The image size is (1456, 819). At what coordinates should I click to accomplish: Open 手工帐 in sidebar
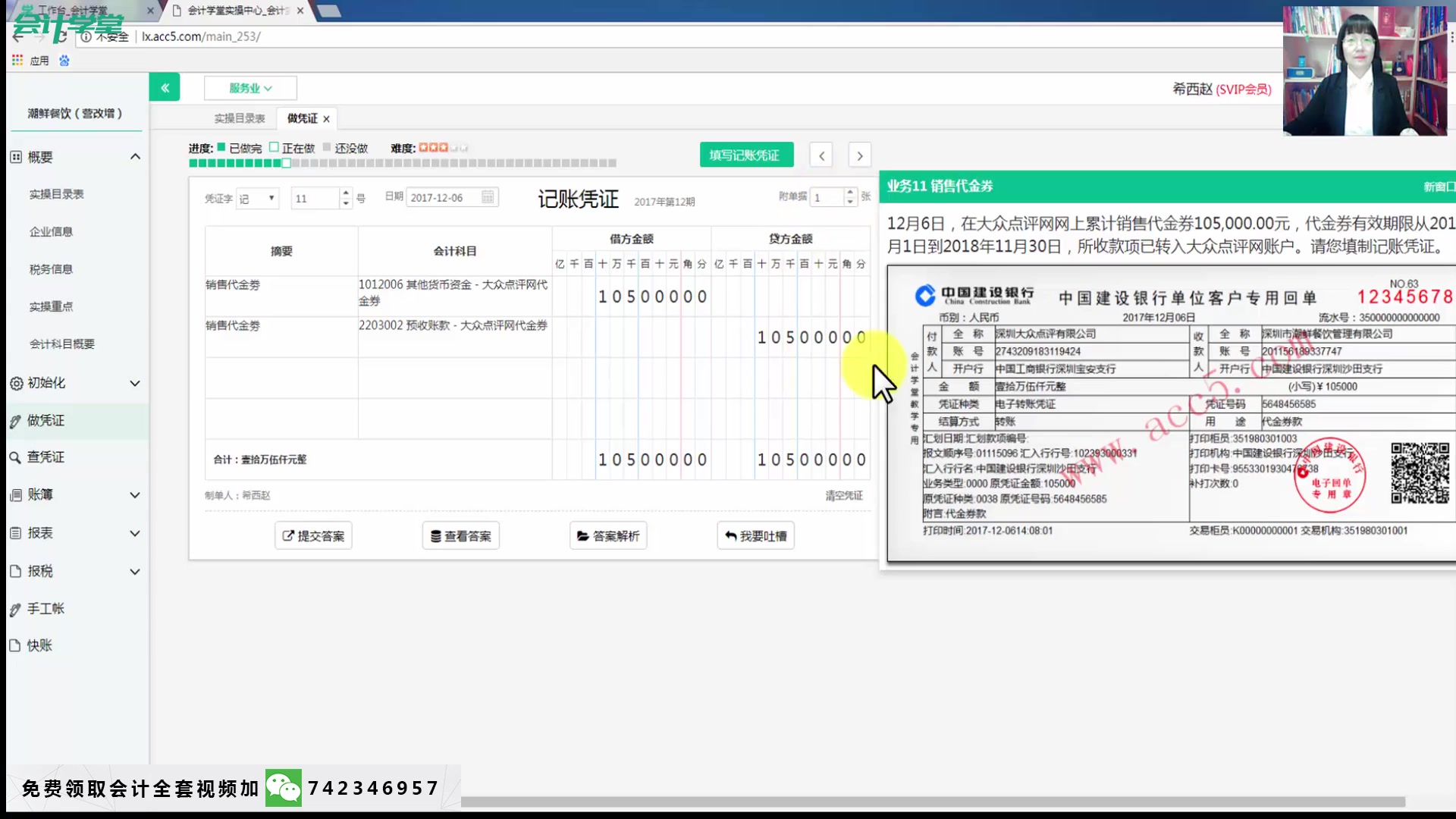[x=45, y=608]
